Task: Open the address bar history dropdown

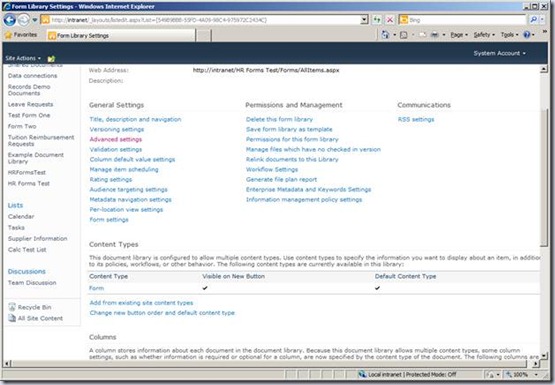Action: [x=364, y=20]
